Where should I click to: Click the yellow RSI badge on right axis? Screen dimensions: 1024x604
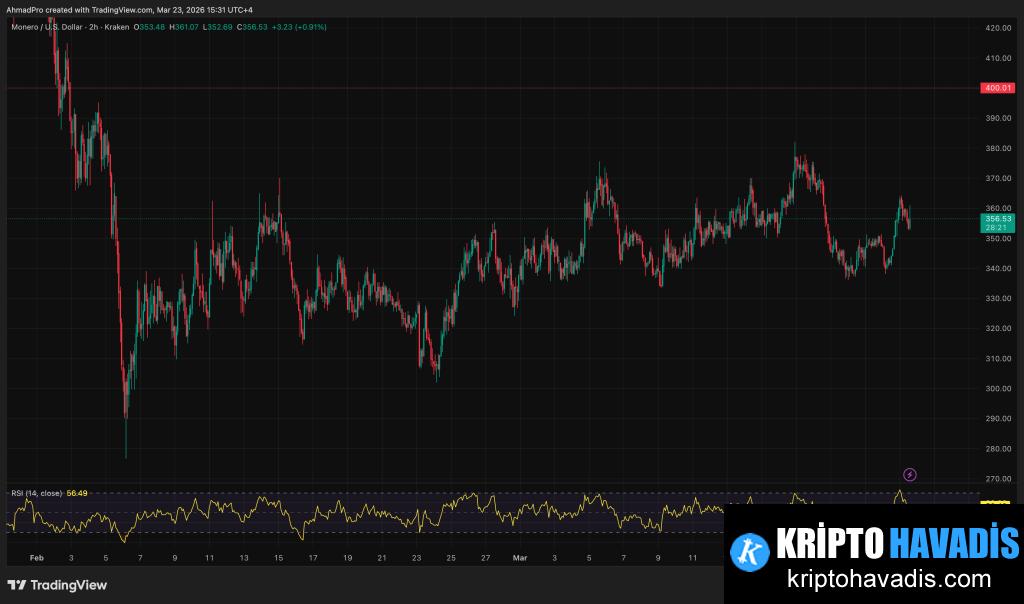(998, 504)
